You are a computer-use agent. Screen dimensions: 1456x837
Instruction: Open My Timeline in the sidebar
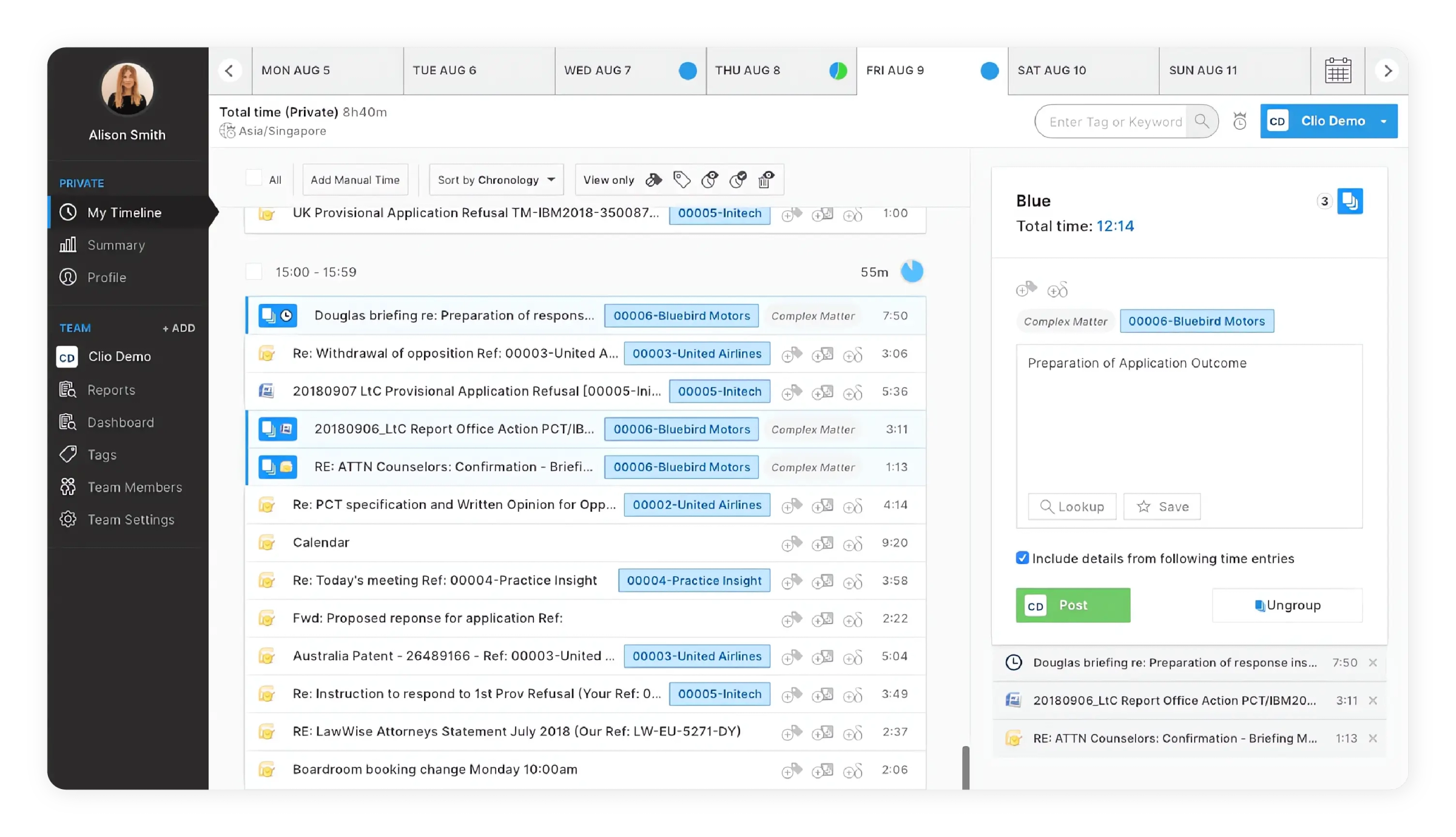click(124, 212)
